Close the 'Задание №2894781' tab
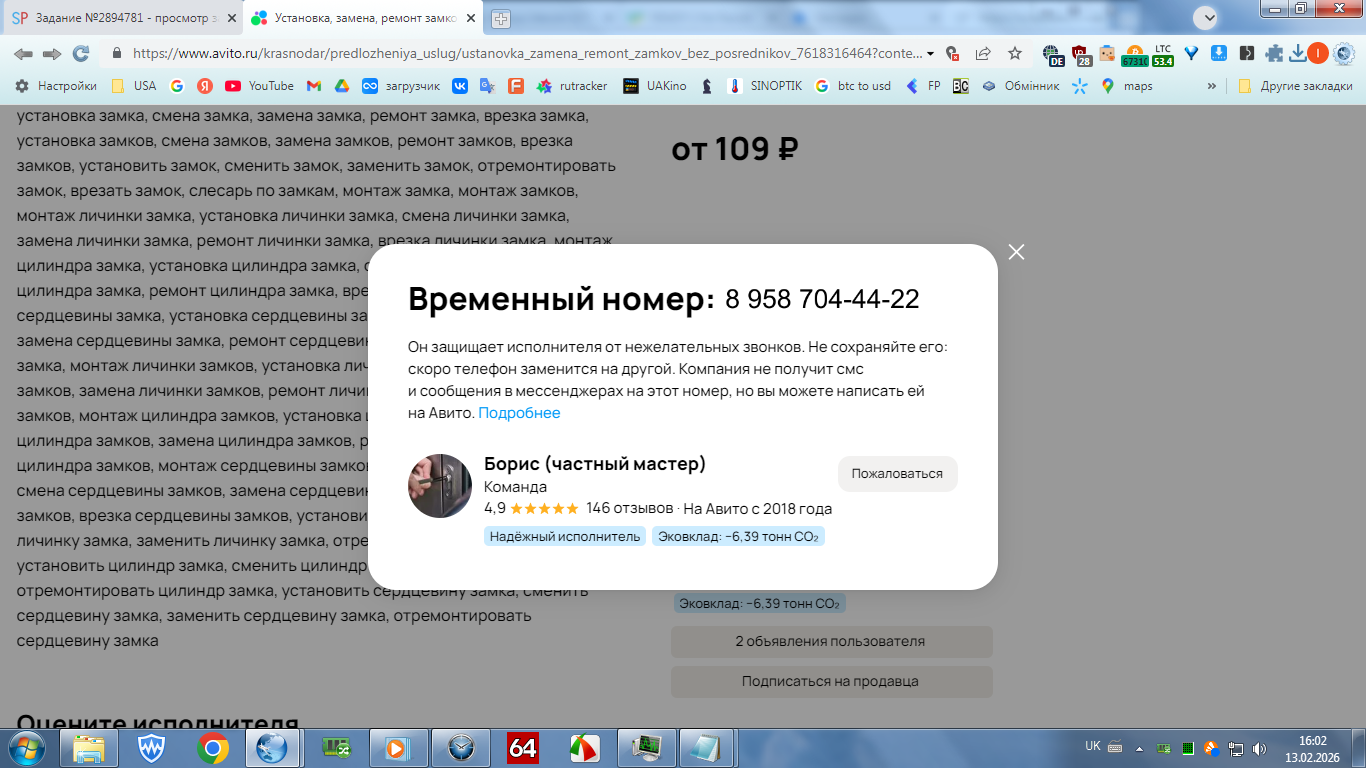This screenshot has height=768, width=1366. click(x=230, y=18)
